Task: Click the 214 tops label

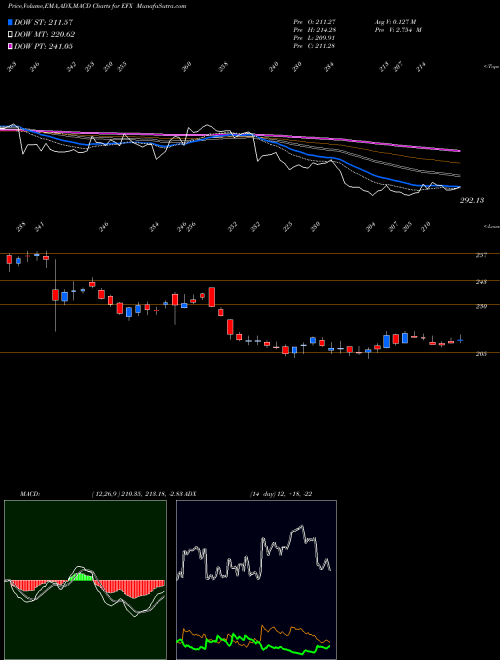Action: [x=420, y=67]
